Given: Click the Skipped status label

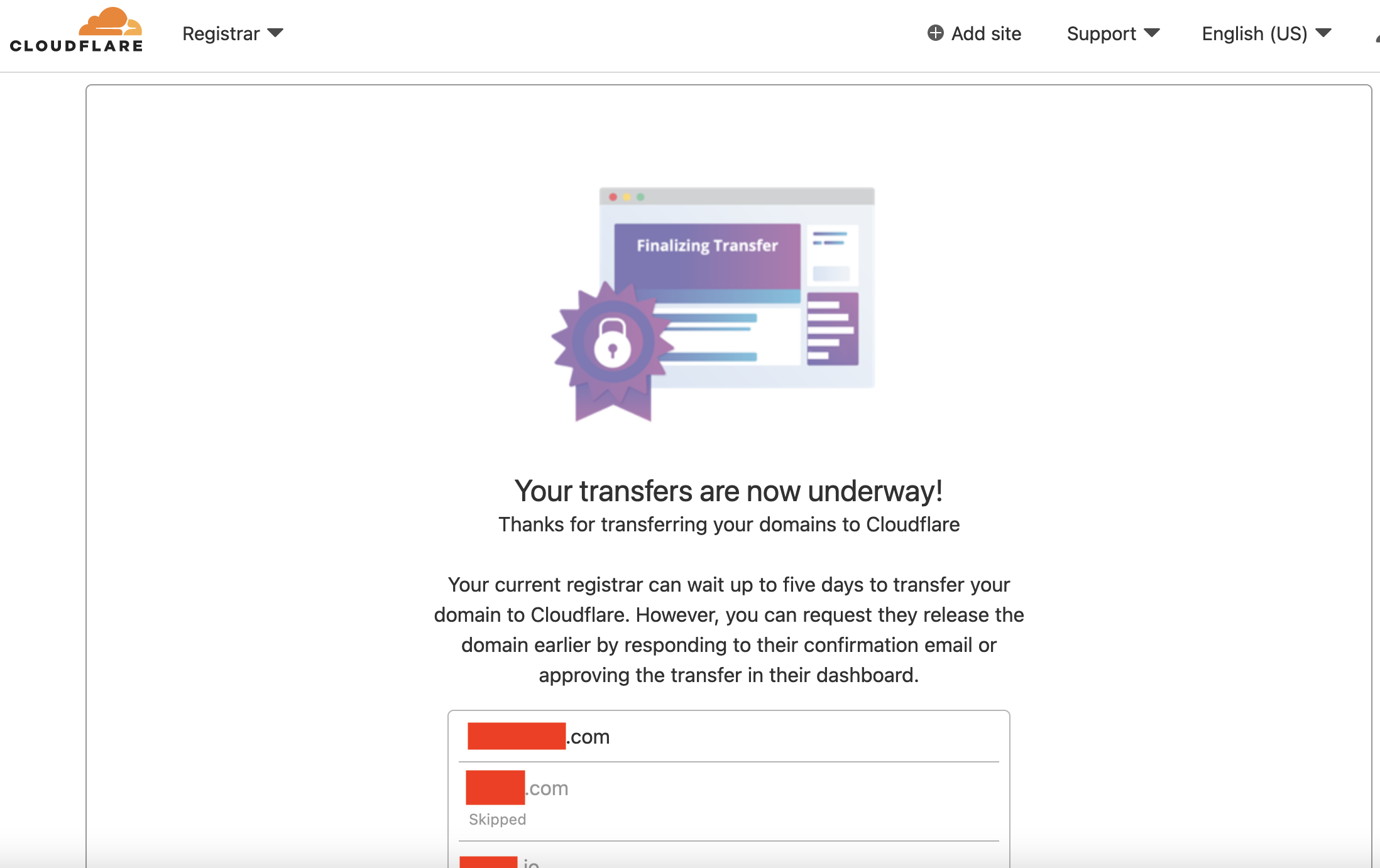Looking at the screenshot, I should point(497,819).
